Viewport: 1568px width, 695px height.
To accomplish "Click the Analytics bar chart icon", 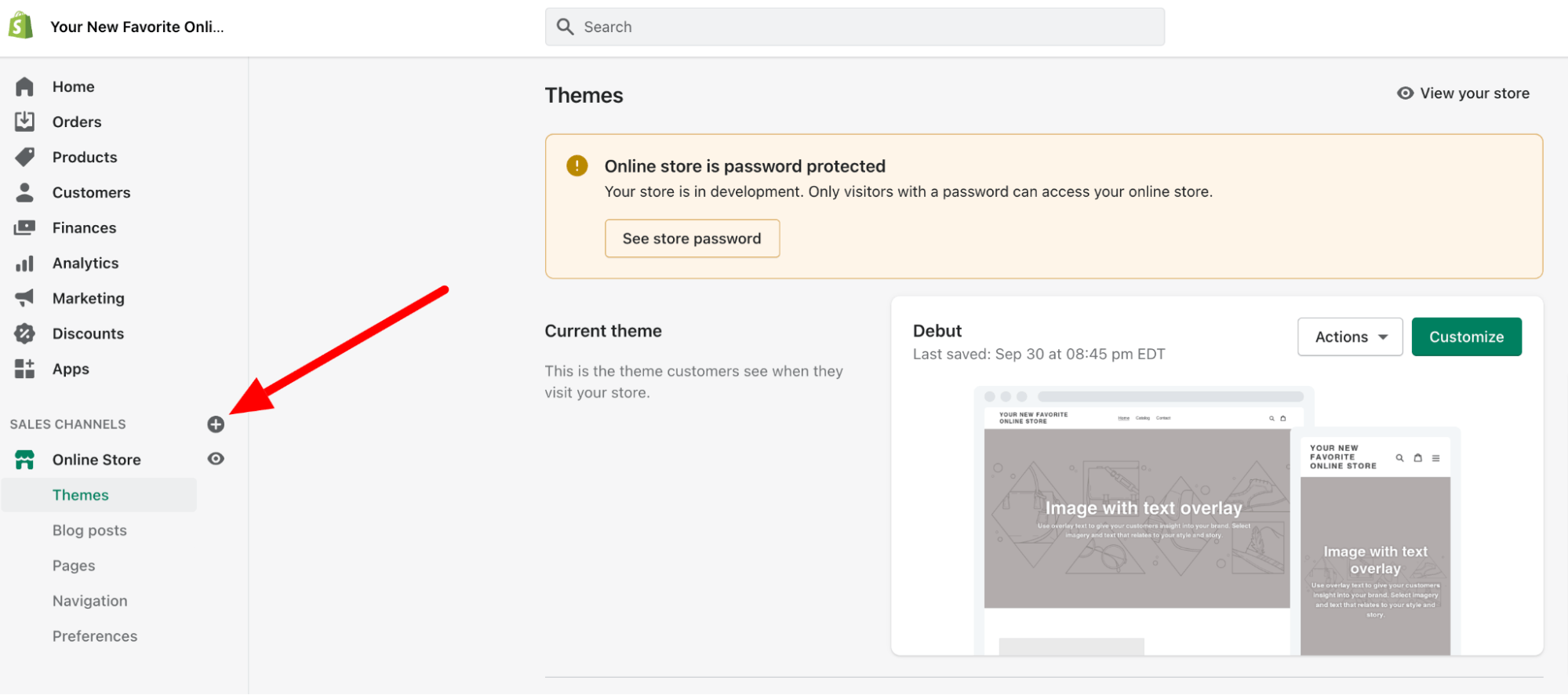I will (x=24, y=264).
